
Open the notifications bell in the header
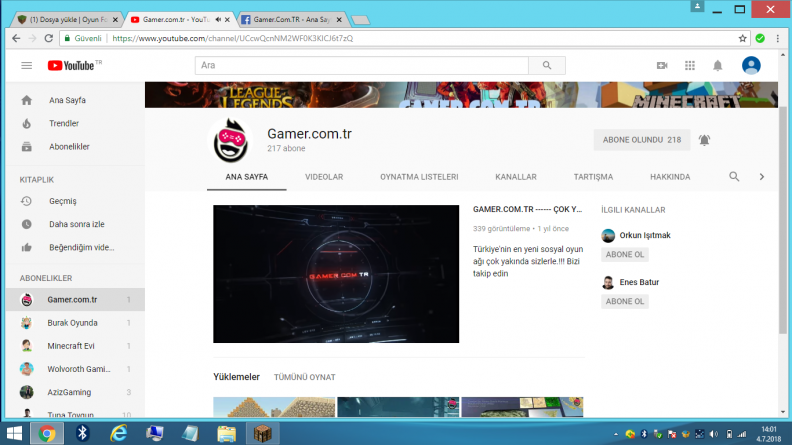click(x=717, y=65)
